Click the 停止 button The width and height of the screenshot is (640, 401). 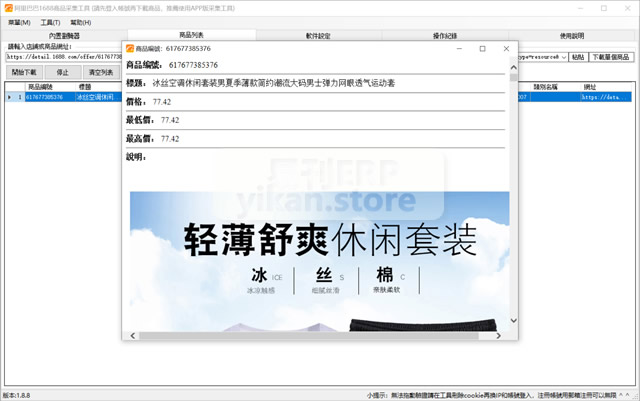point(62,73)
